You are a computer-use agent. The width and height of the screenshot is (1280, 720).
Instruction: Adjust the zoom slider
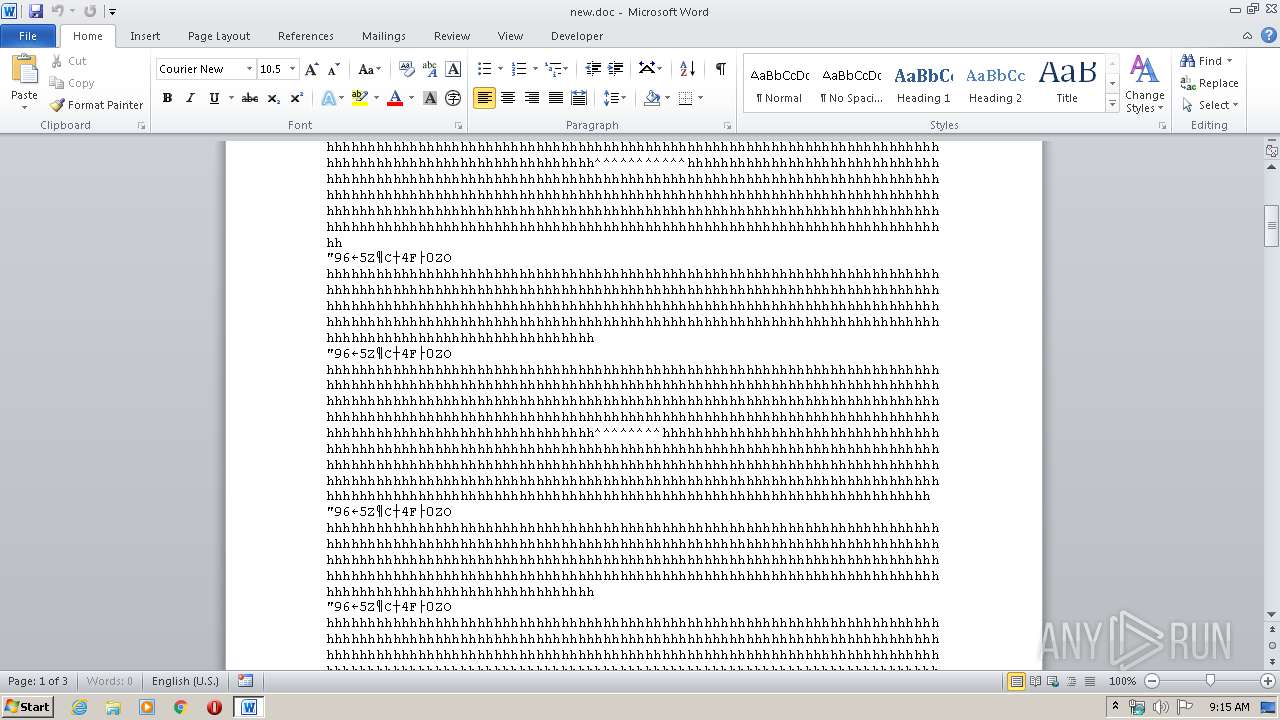1210,681
